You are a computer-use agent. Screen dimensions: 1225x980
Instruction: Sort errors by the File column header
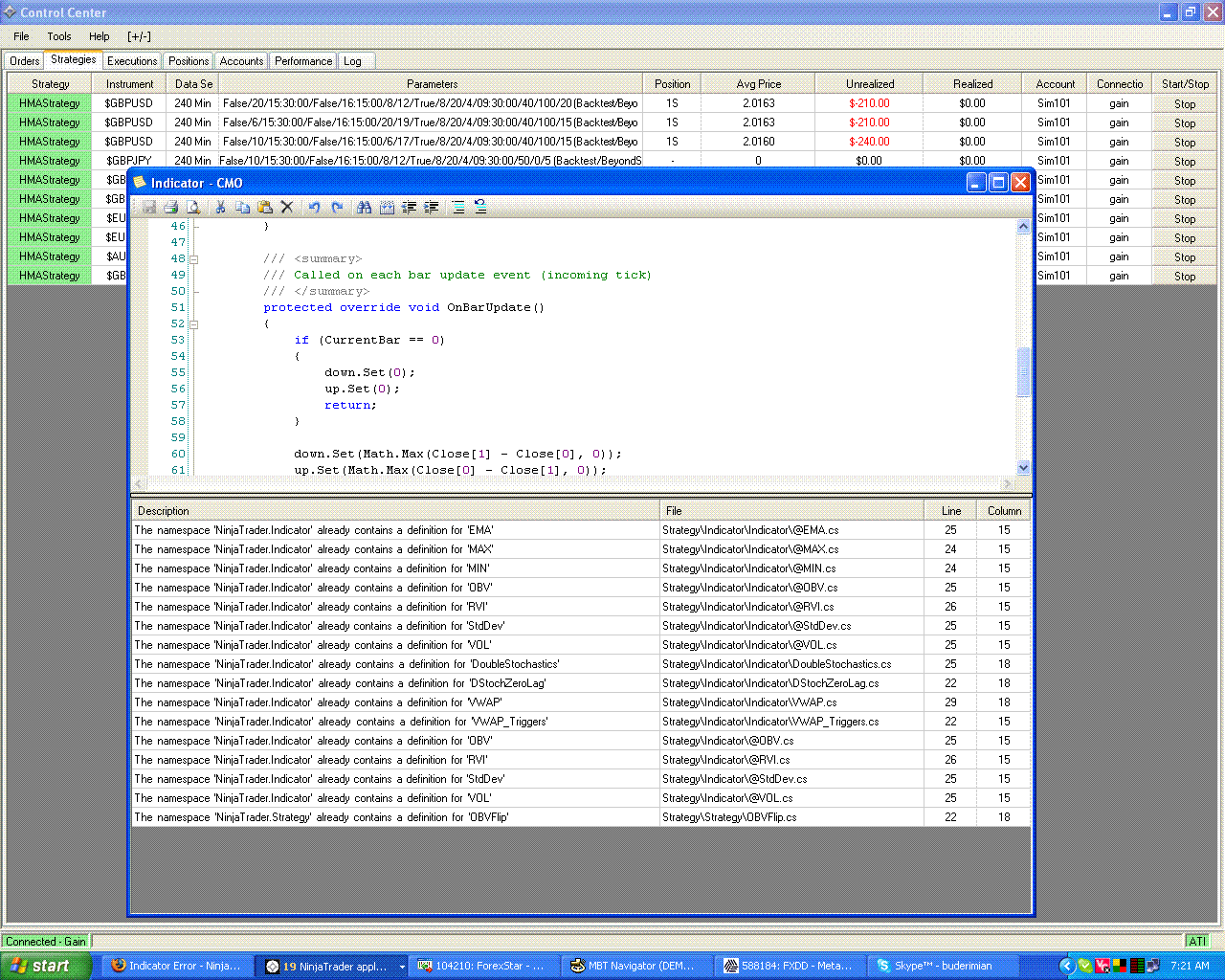(x=792, y=511)
